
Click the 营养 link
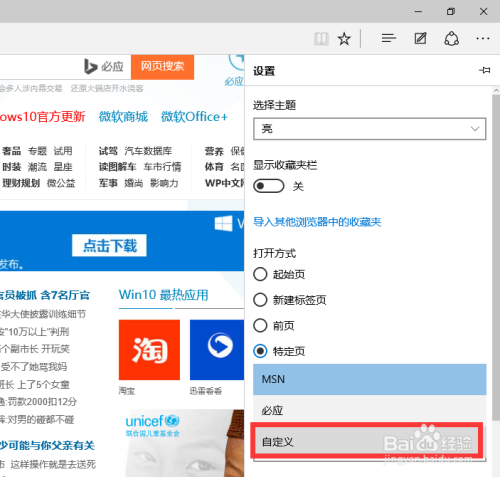point(214,151)
